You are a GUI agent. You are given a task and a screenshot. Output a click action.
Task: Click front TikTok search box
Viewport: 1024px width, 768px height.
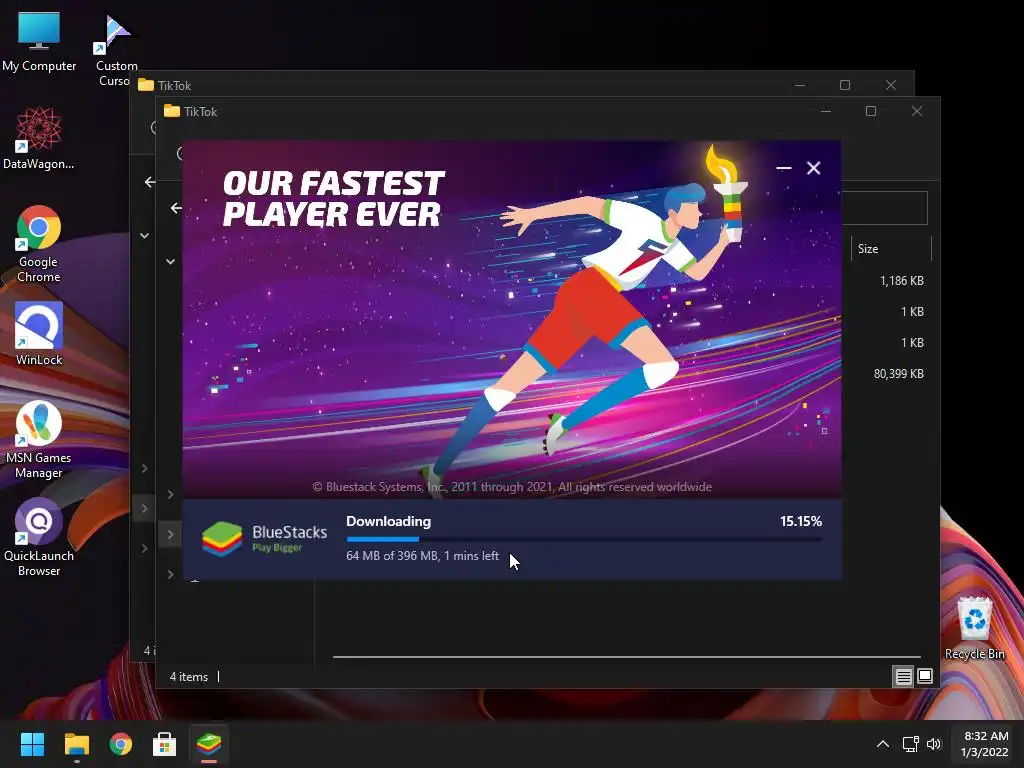pos(885,208)
